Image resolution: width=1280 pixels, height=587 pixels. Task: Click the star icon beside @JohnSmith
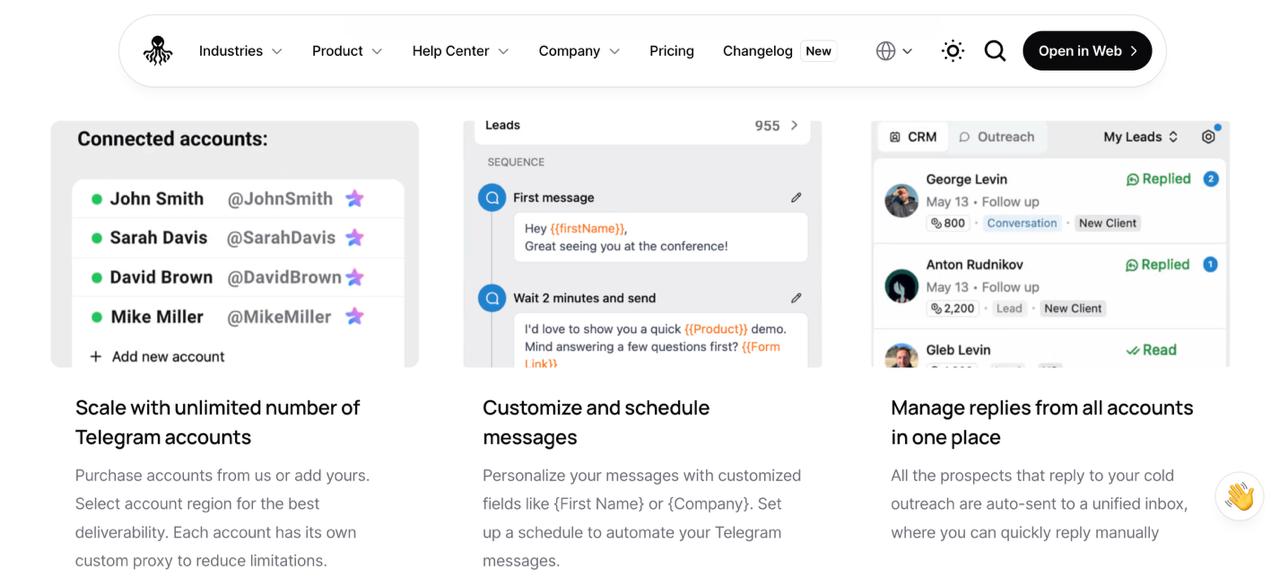pos(354,199)
